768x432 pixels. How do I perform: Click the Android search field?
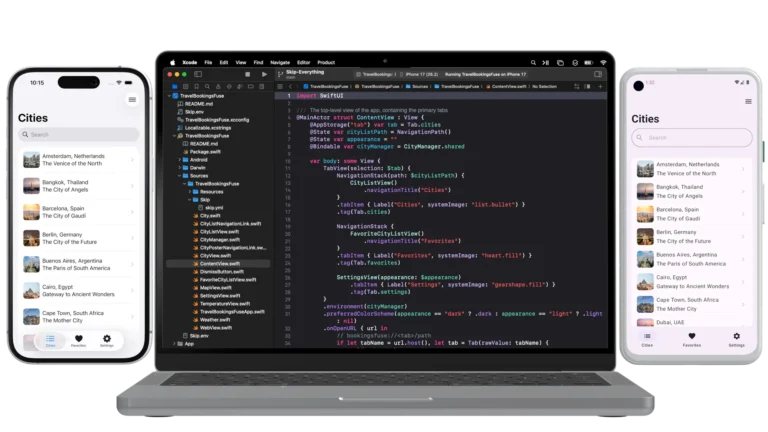692,138
